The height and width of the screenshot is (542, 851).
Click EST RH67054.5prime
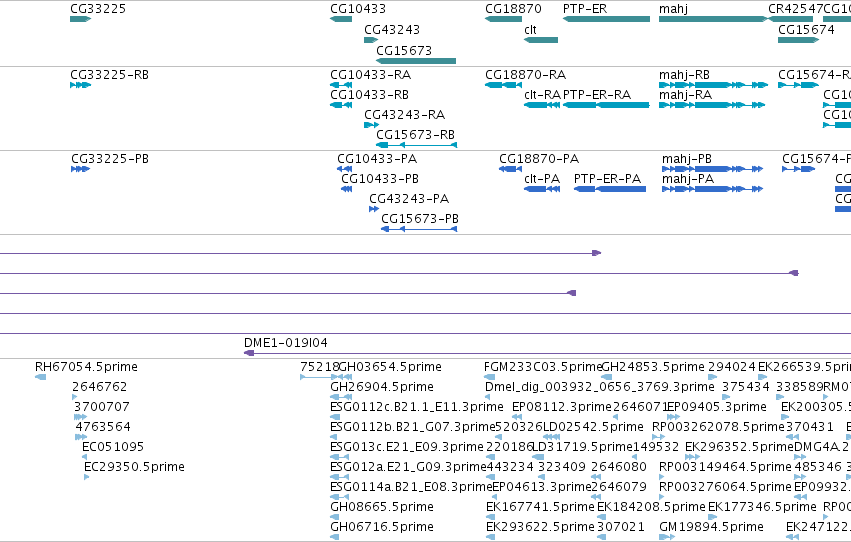(x=86, y=367)
